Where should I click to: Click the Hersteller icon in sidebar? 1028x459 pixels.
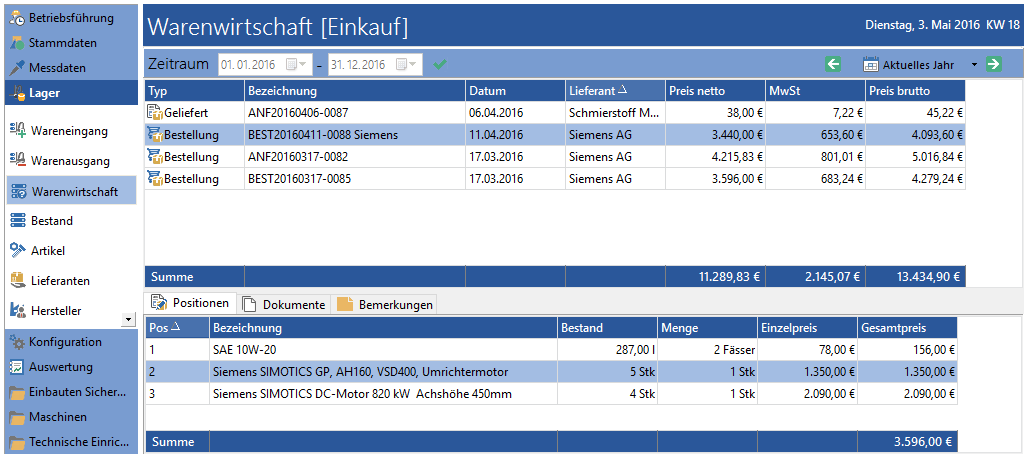(x=18, y=310)
